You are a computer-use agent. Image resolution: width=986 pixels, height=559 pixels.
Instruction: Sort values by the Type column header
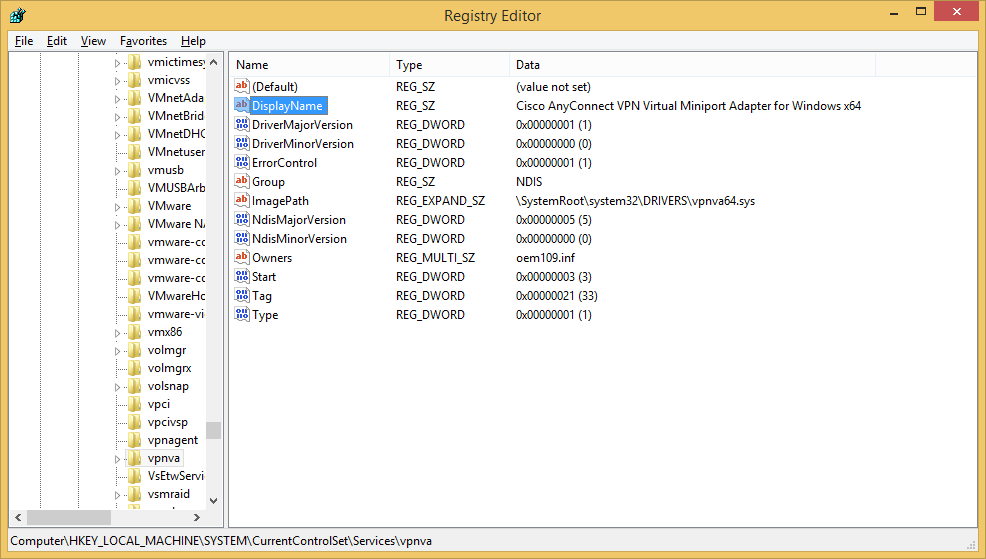(449, 64)
